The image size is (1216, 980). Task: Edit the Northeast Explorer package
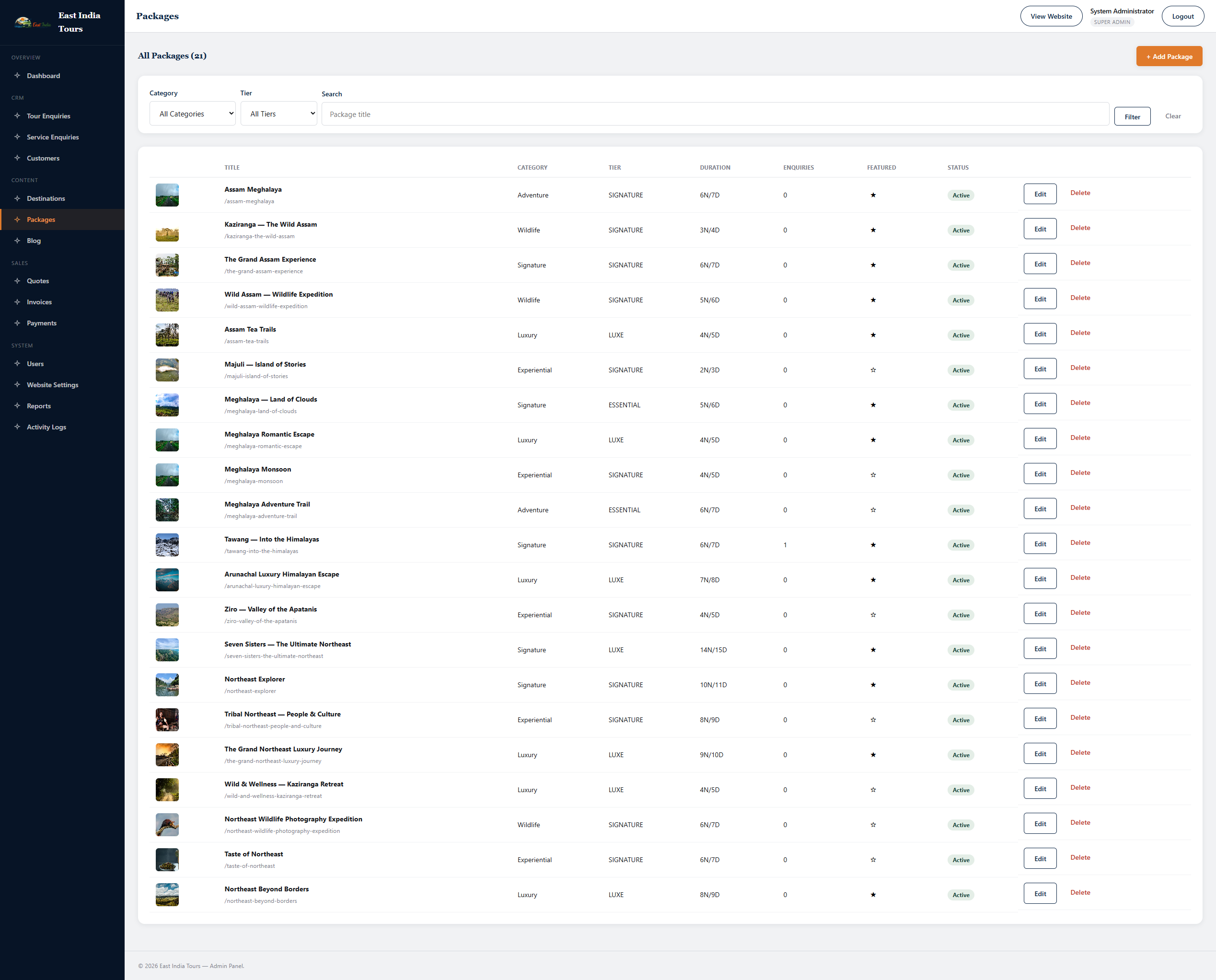[1040, 684]
